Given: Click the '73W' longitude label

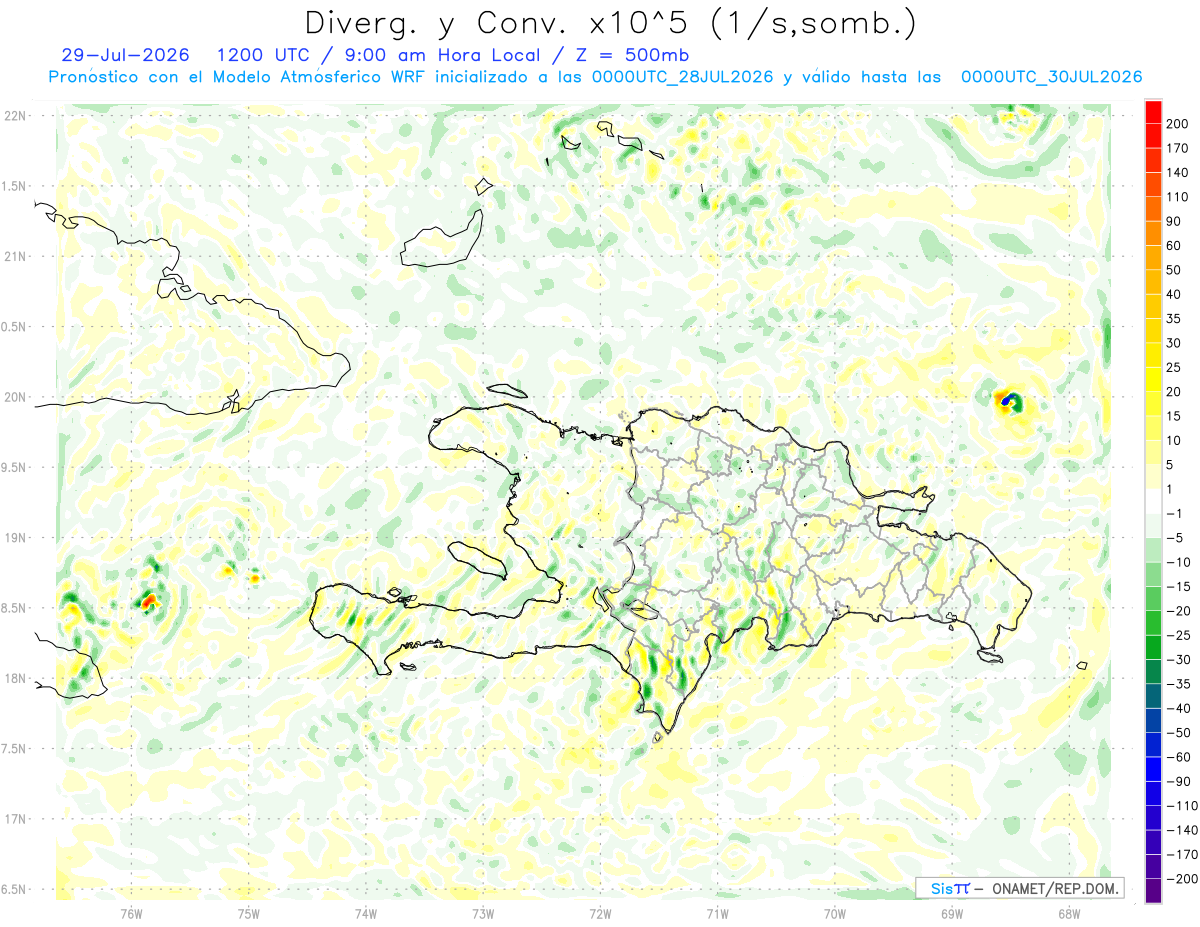Looking at the screenshot, I should click(x=483, y=913).
